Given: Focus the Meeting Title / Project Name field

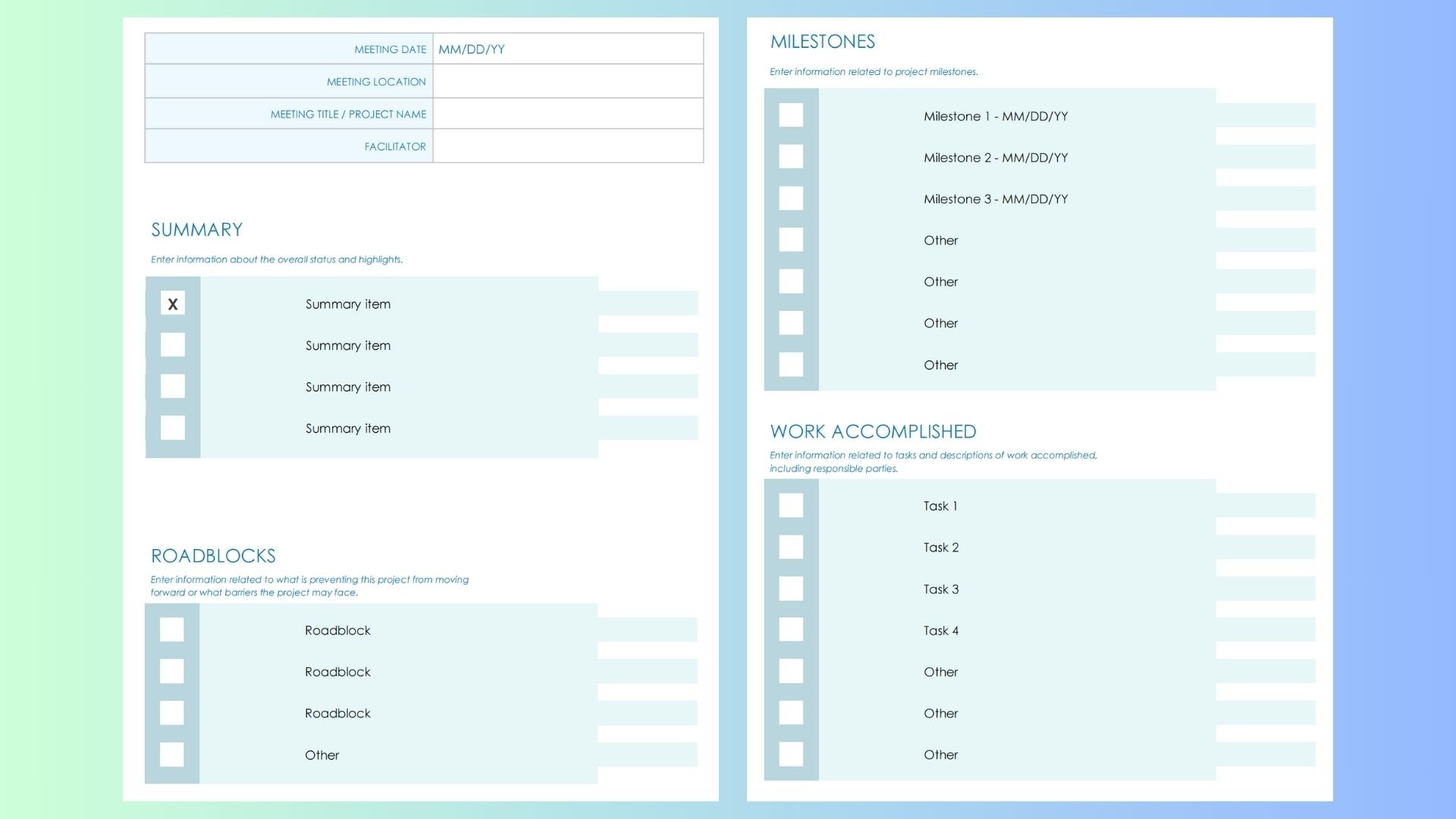Looking at the screenshot, I should coord(568,114).
